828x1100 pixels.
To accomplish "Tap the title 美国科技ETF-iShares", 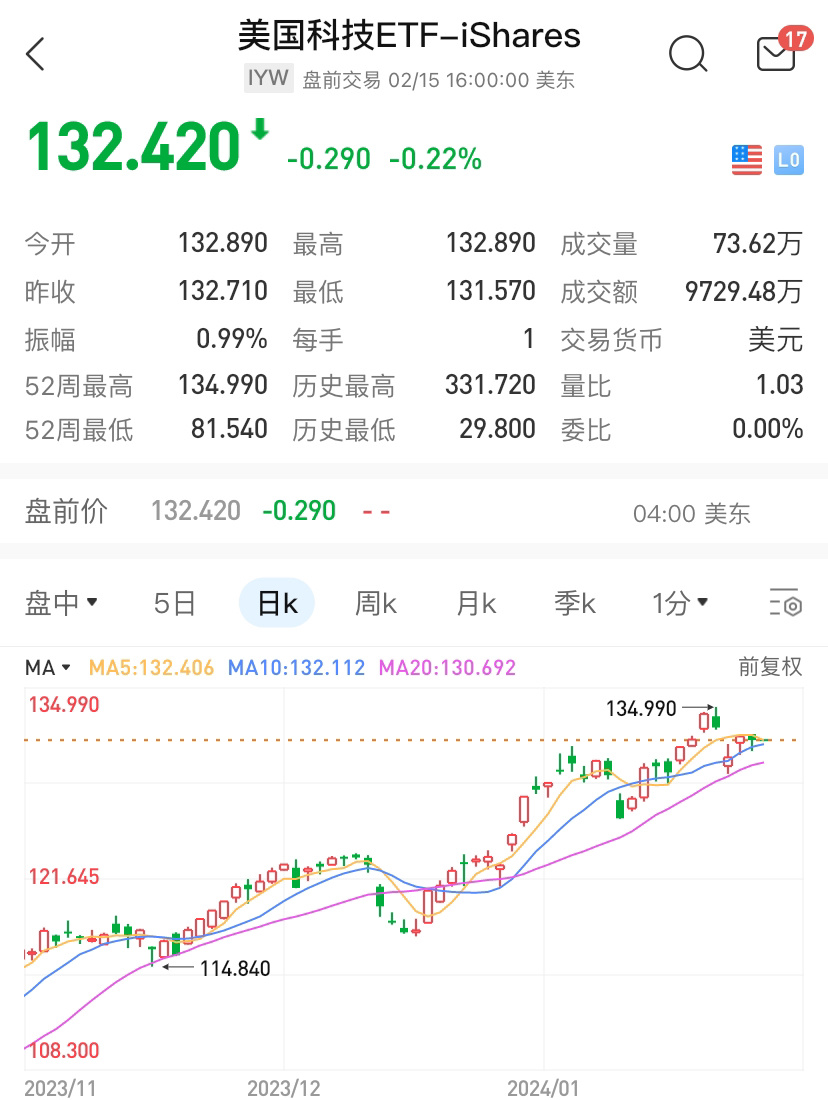I will point(409,35).
